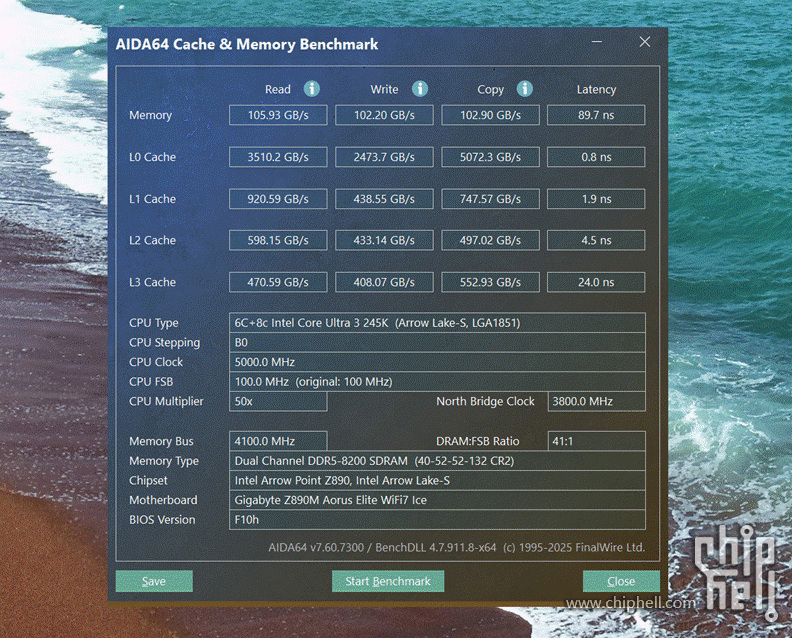
Task: Select the Memory Read value 105.93 GB/s
Action: [x=278, y=115]
